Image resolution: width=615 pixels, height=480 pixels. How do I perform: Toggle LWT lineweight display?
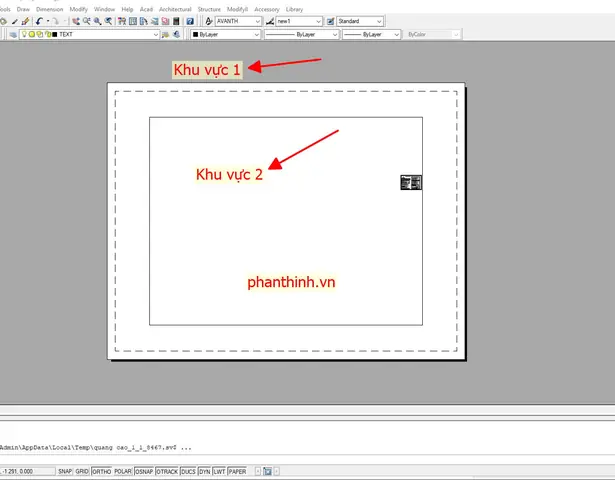coord(219,471)
